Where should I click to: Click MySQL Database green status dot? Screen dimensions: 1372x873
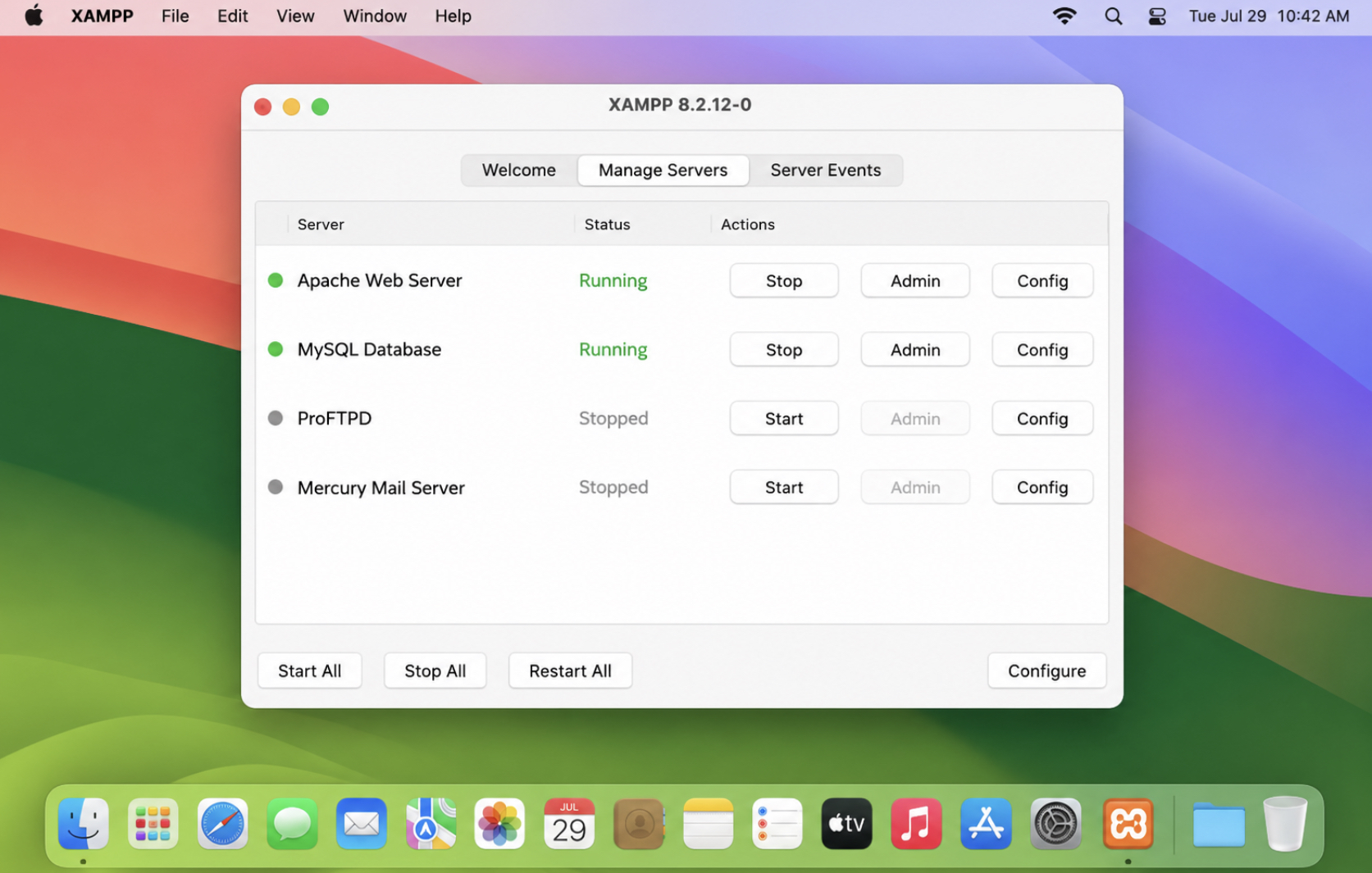276,349
